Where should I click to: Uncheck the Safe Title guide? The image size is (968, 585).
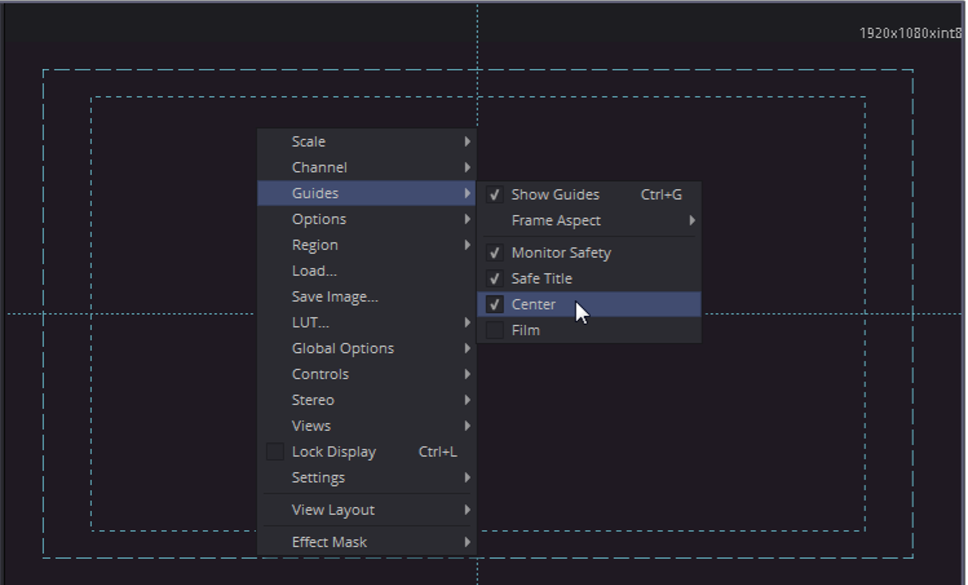point(494,279)
